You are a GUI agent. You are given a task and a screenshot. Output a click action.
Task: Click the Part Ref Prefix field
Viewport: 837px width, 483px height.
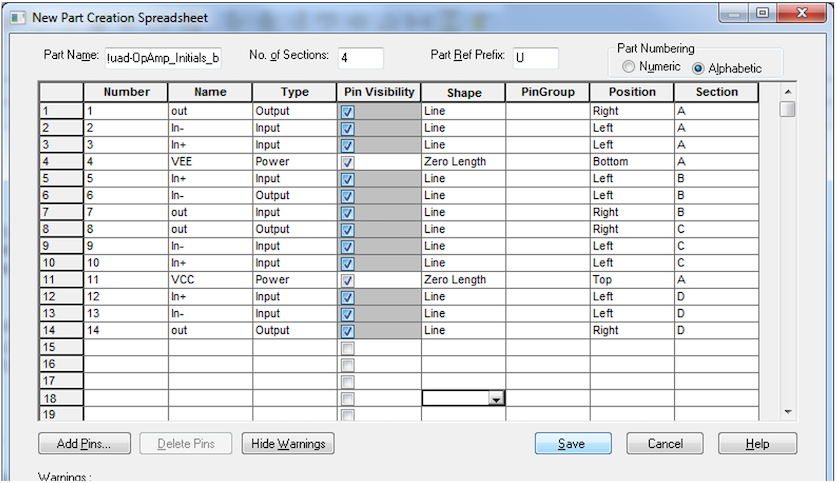(x=534, y=58)
